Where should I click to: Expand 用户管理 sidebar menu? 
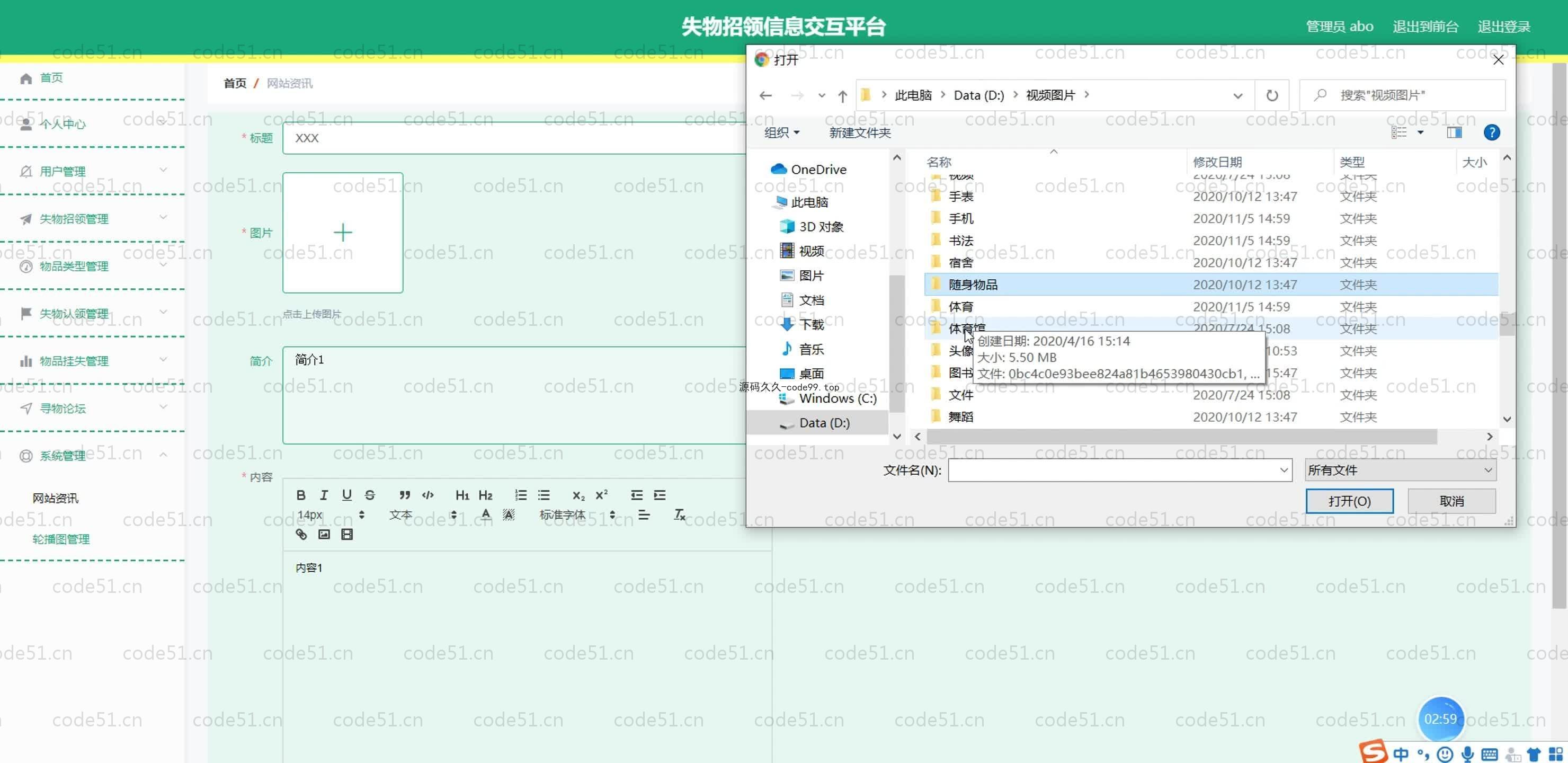coord(93,171)
